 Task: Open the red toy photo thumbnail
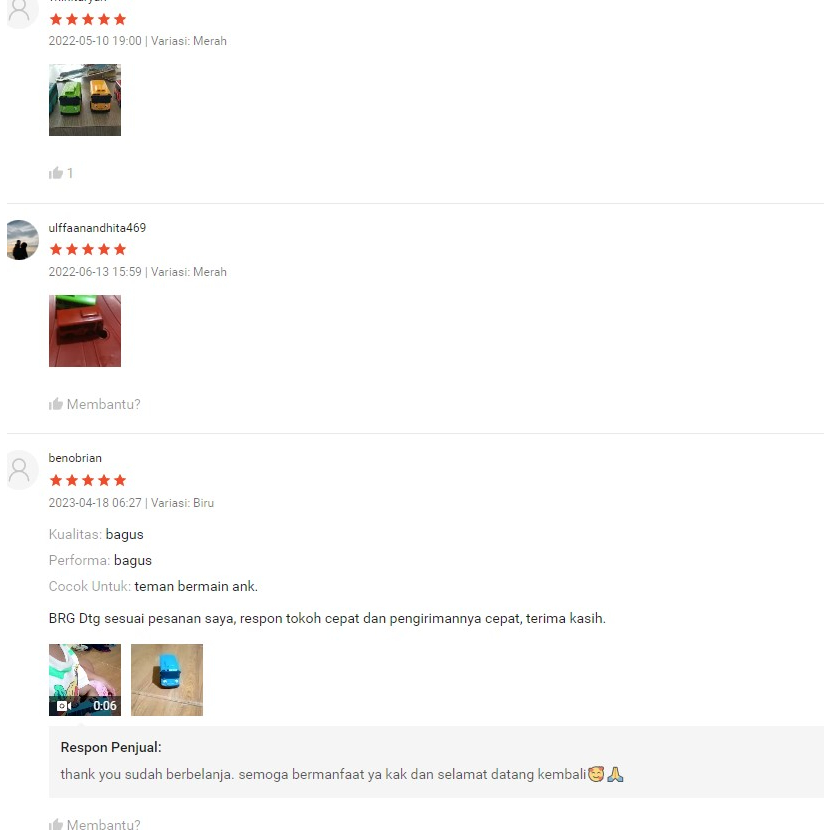click(x=85, y=331)
